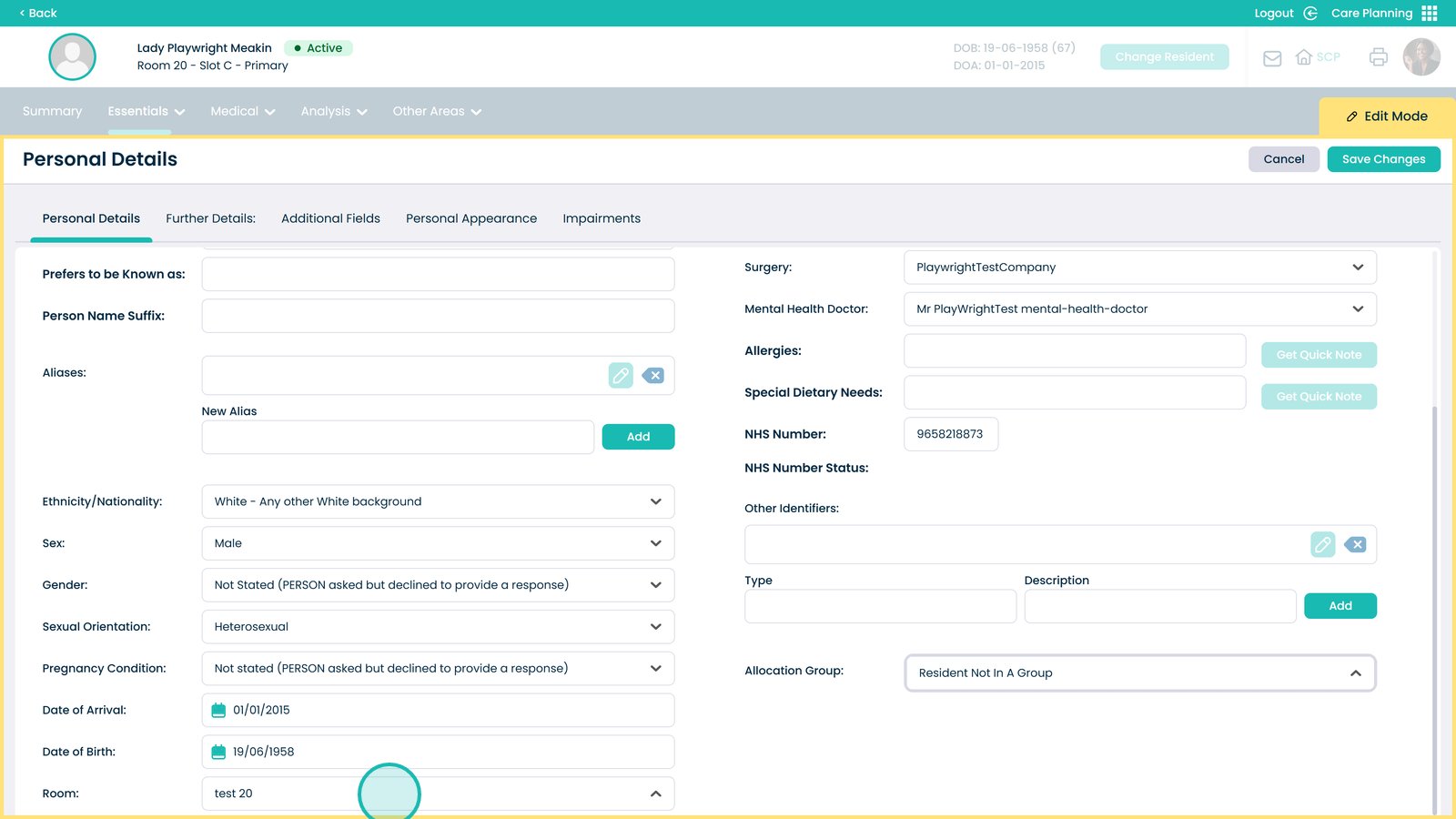Click the user profile photo at top right
This screenshot has width=1456, height=819.
1421,57
